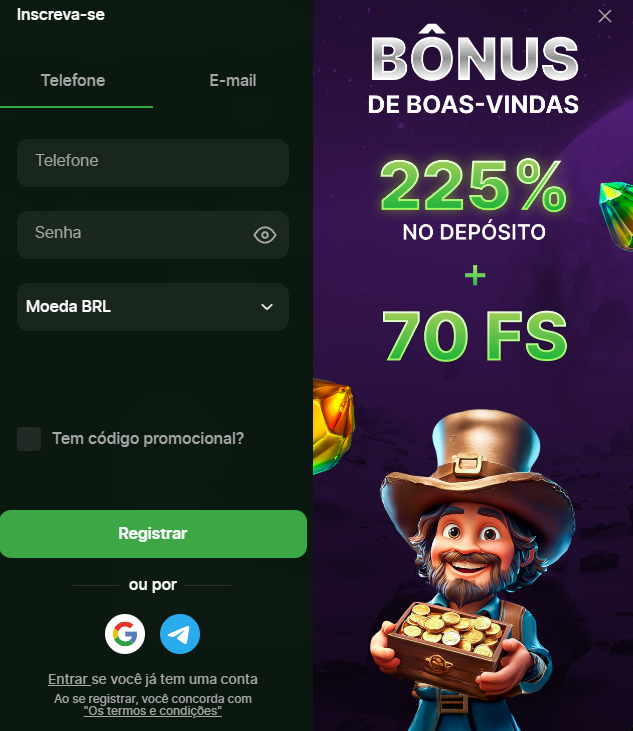Expand the Moeda BRL currency dropdown
This screenshot has width=633, height=731.
153,307
